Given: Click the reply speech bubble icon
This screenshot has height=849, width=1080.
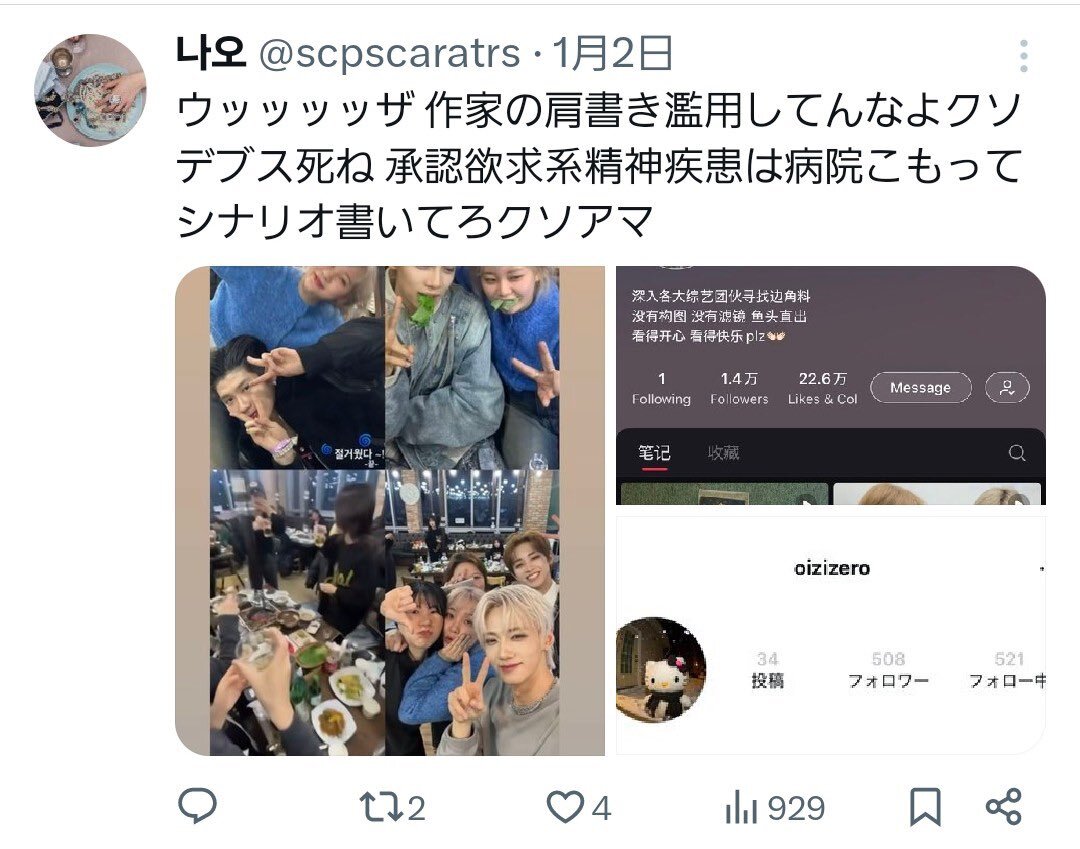Looking at the screenshot, I should coord(198,806).
